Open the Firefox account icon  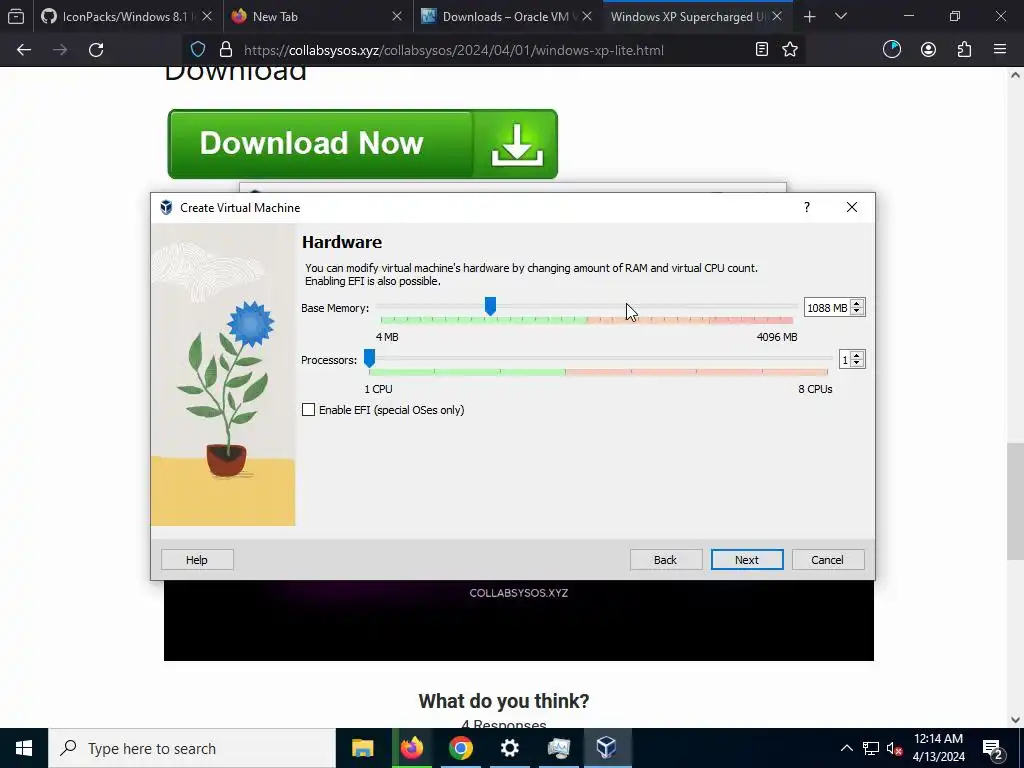pyautogui.click(x=928, y=50)
